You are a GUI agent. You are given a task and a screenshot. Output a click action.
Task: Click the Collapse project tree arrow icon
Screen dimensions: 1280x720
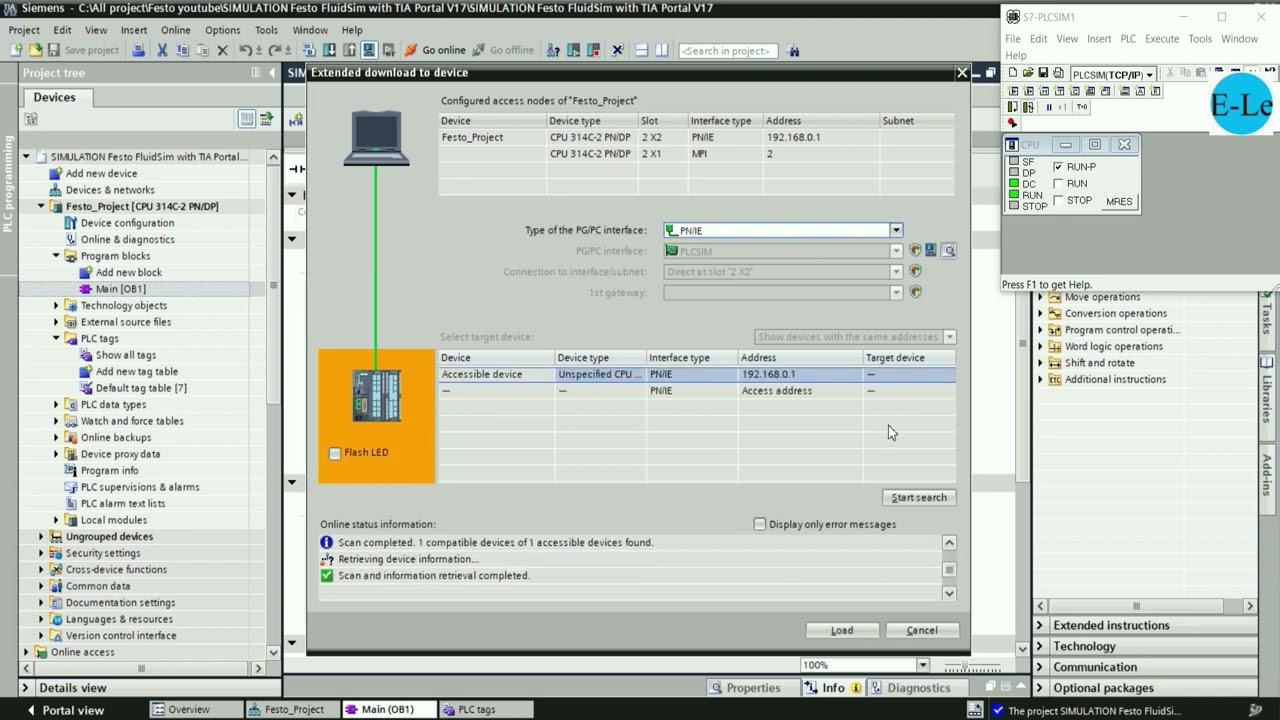click(x=273, y=73)
